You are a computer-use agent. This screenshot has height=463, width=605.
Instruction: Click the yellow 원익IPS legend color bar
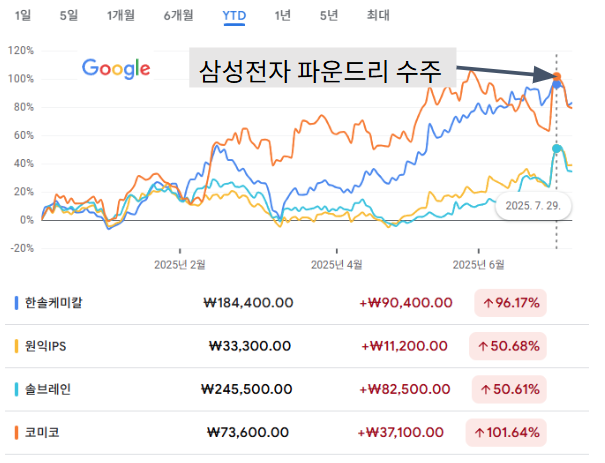(x=16, y=346)
